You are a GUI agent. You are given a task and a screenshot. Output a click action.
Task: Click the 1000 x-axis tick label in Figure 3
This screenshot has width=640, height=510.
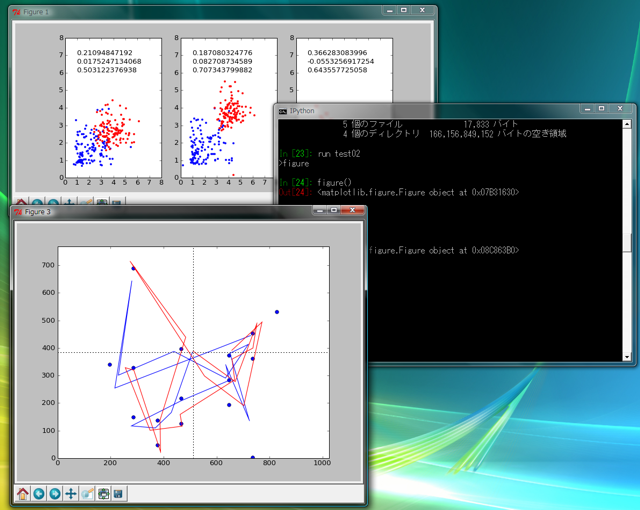point(322,463)
